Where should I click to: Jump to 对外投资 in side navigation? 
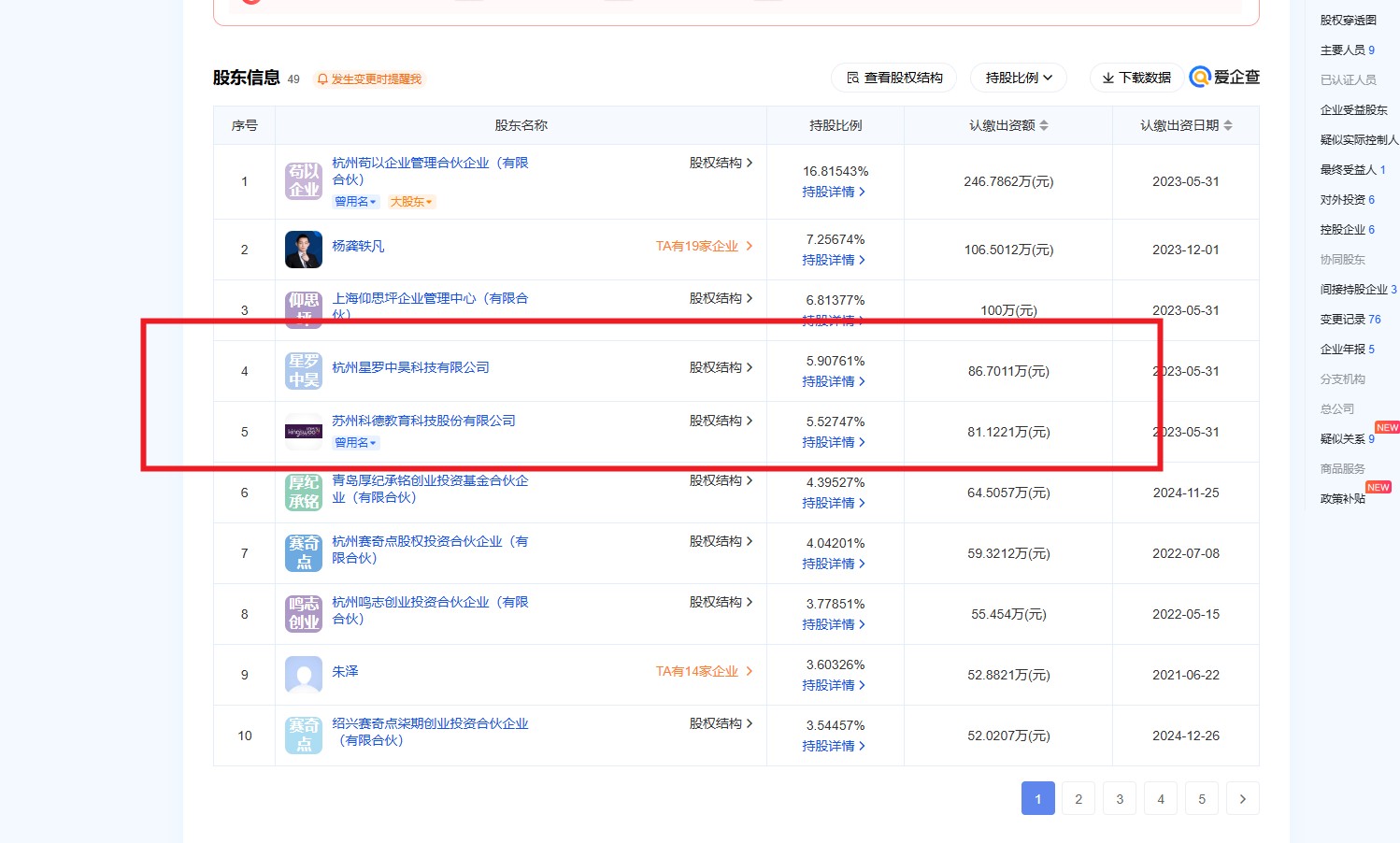1347,200
